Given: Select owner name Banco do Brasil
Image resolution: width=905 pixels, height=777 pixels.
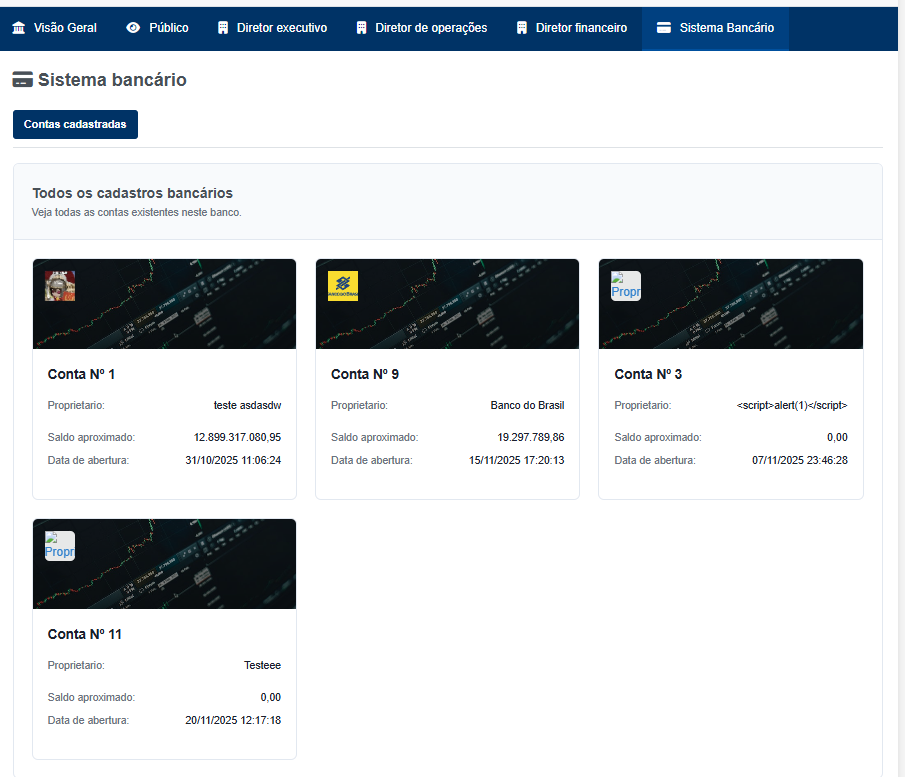Looking at the screenshot, I should pos(528,405).
